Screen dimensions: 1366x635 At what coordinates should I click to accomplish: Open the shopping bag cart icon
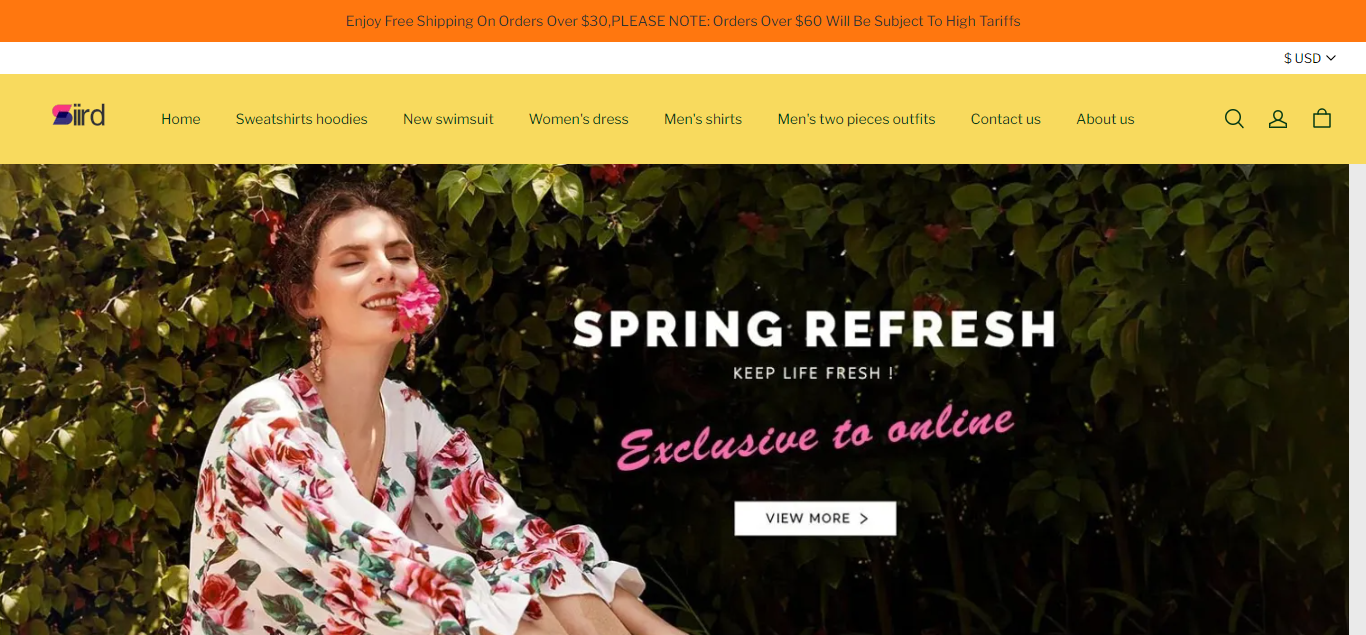(1322, 119)
